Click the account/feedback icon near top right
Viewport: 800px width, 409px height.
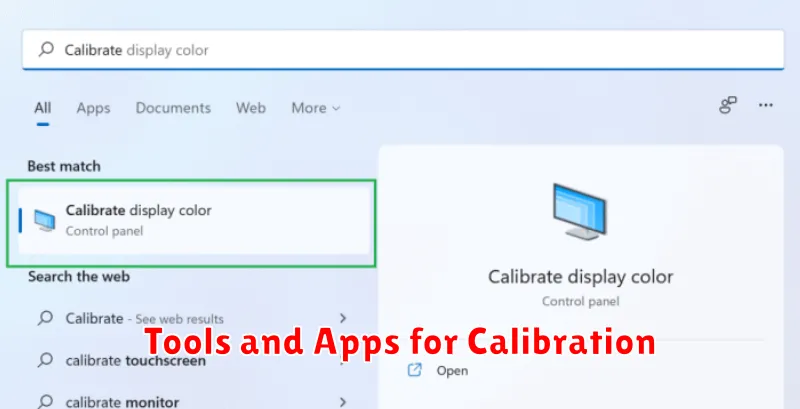pyautogui.click(x=728, y=105)
